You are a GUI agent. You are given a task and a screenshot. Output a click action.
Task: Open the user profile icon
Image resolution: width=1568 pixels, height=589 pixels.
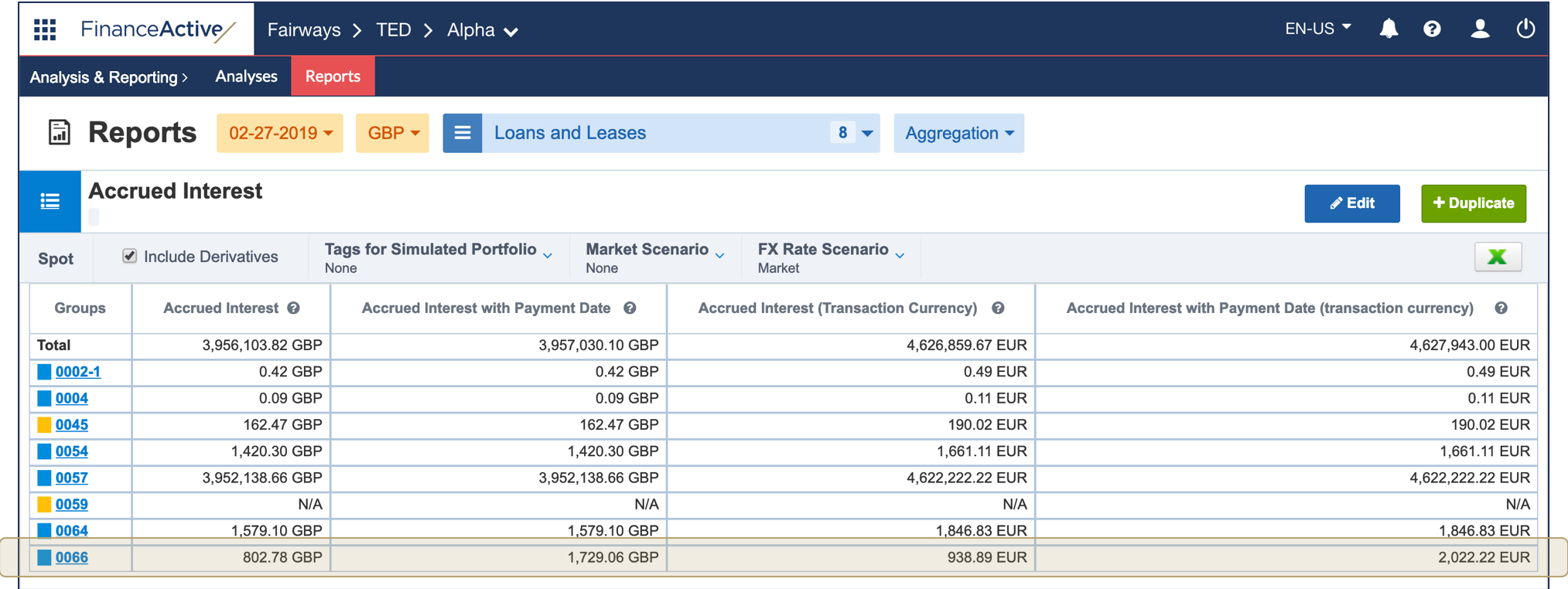1479,29
